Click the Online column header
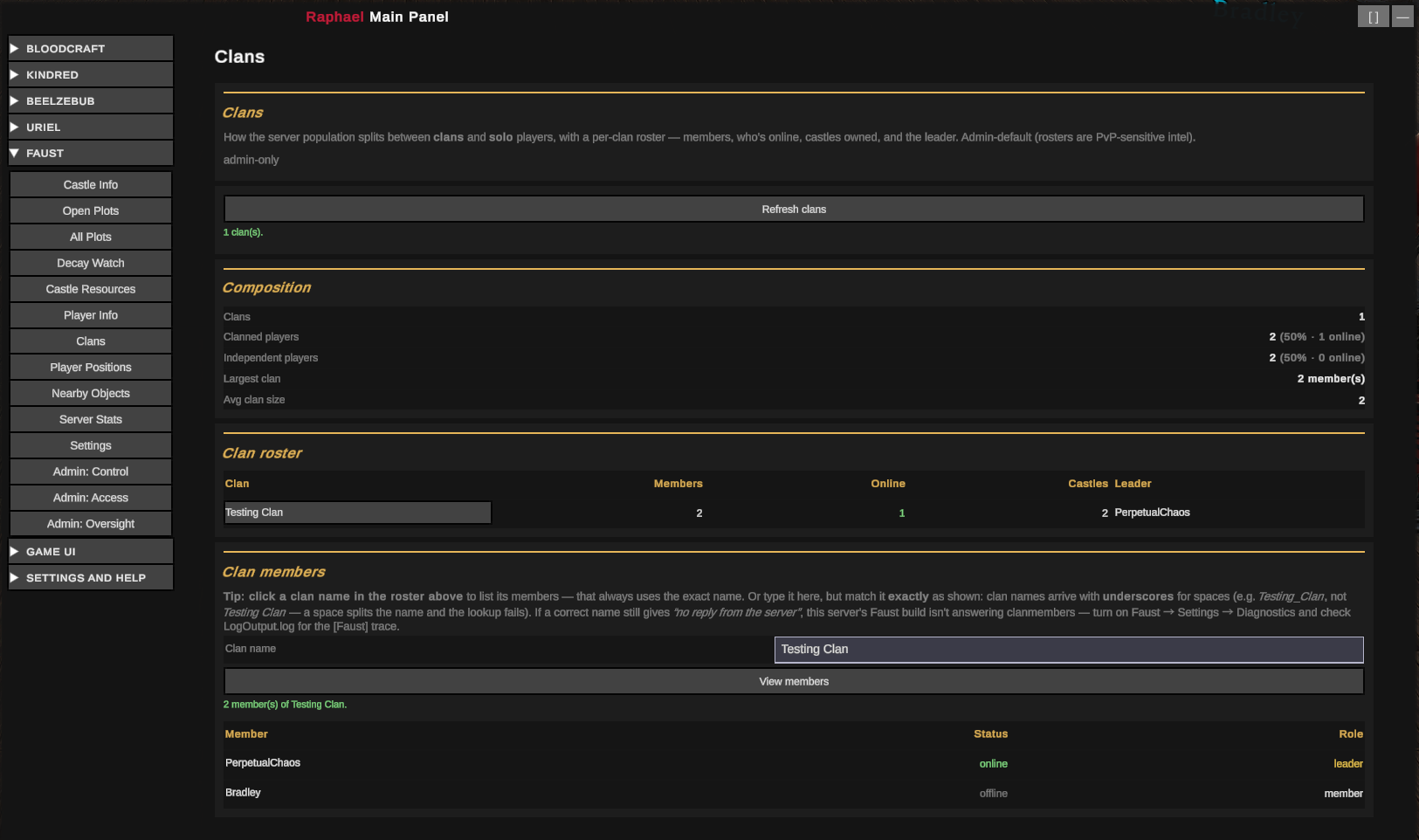 click(888, 484)
